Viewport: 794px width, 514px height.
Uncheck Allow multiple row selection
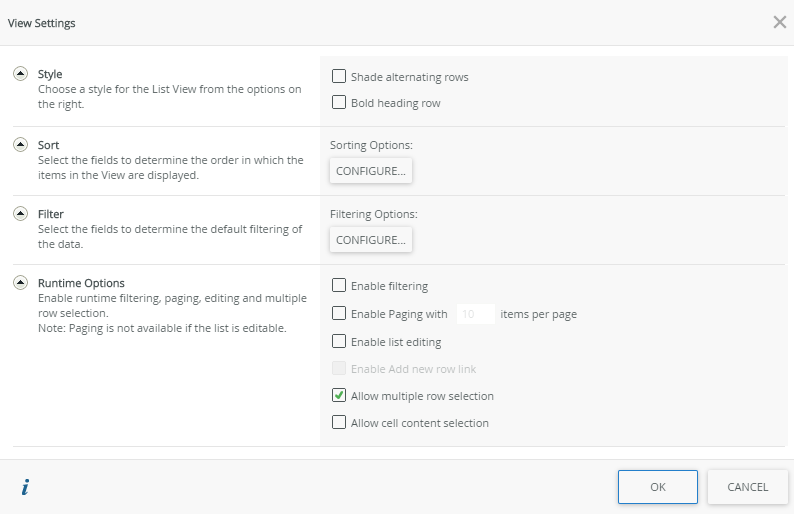click(339, 395)
